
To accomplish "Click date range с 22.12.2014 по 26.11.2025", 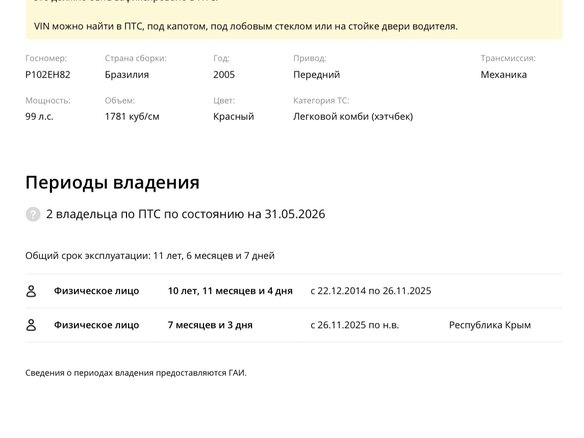I will click(371, 291).
